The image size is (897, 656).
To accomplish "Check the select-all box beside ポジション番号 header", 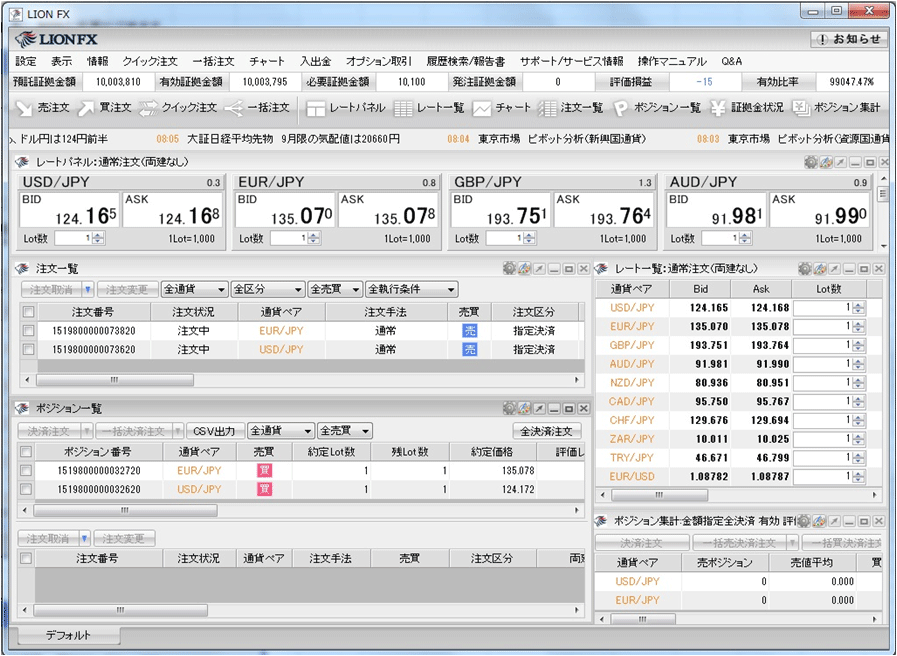I will (x=26, y=452).
